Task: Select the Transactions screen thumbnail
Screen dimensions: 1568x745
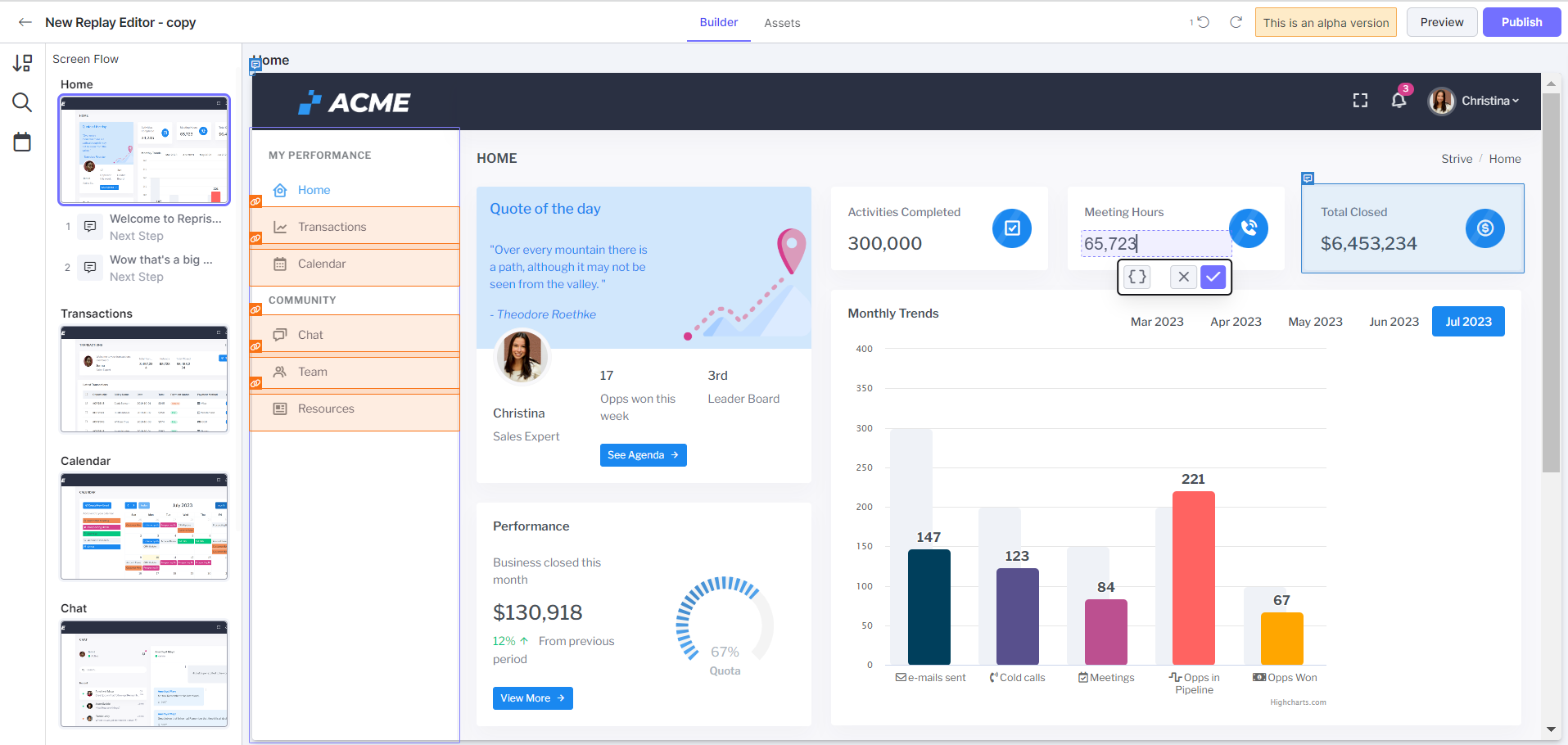Action: click(x=144, y=379)
